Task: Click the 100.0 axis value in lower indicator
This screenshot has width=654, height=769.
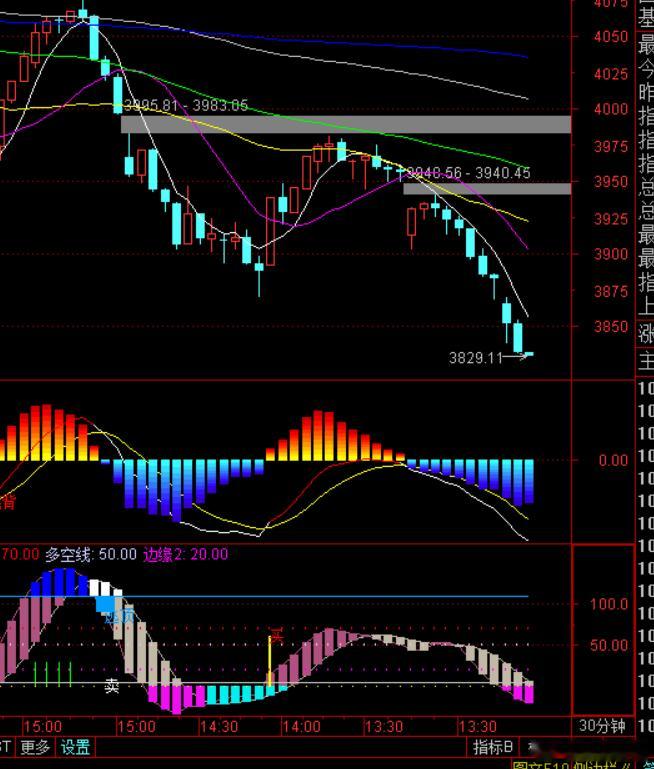Action: [609, 604]
